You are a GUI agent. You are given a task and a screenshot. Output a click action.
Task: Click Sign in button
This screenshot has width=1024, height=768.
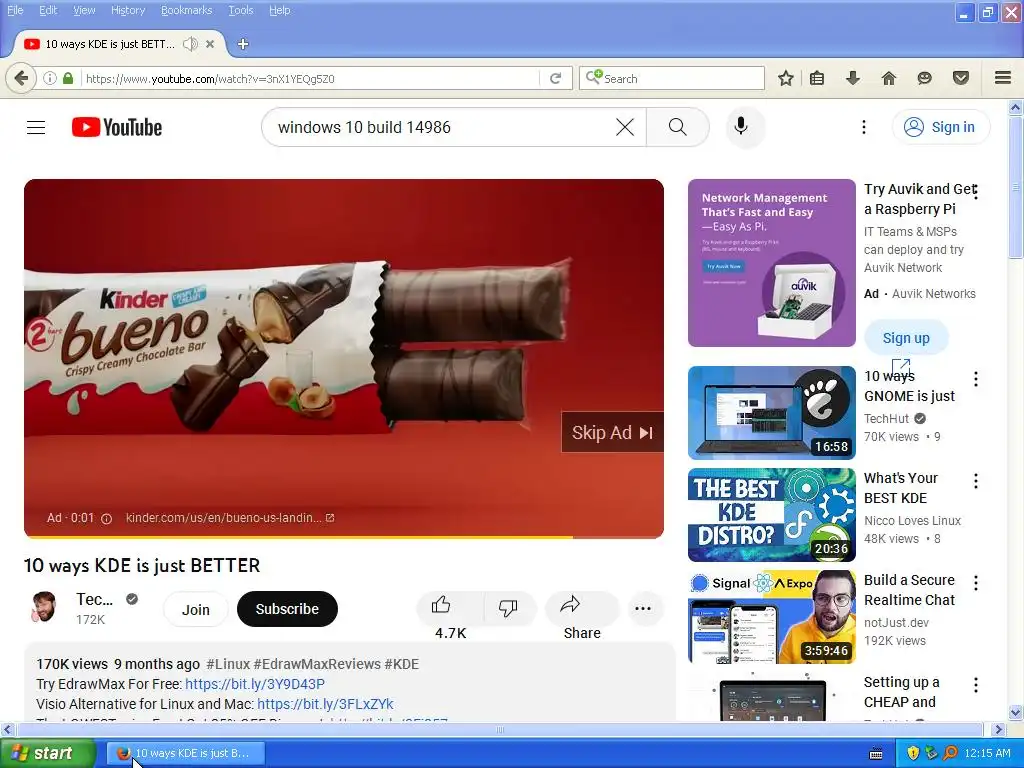tap(940, 127)
